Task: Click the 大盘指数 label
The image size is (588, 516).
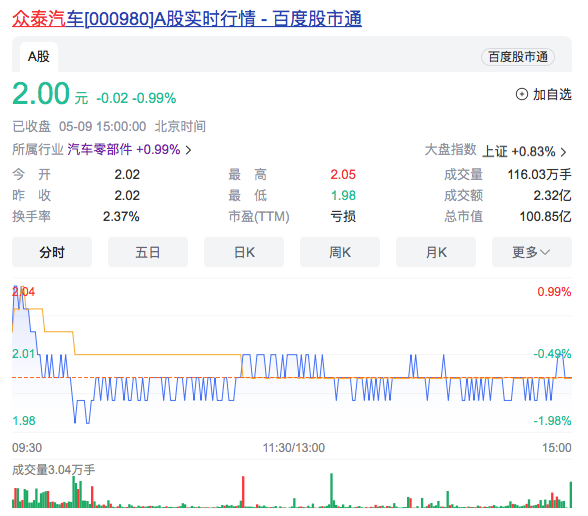Action: coord(450,150)
